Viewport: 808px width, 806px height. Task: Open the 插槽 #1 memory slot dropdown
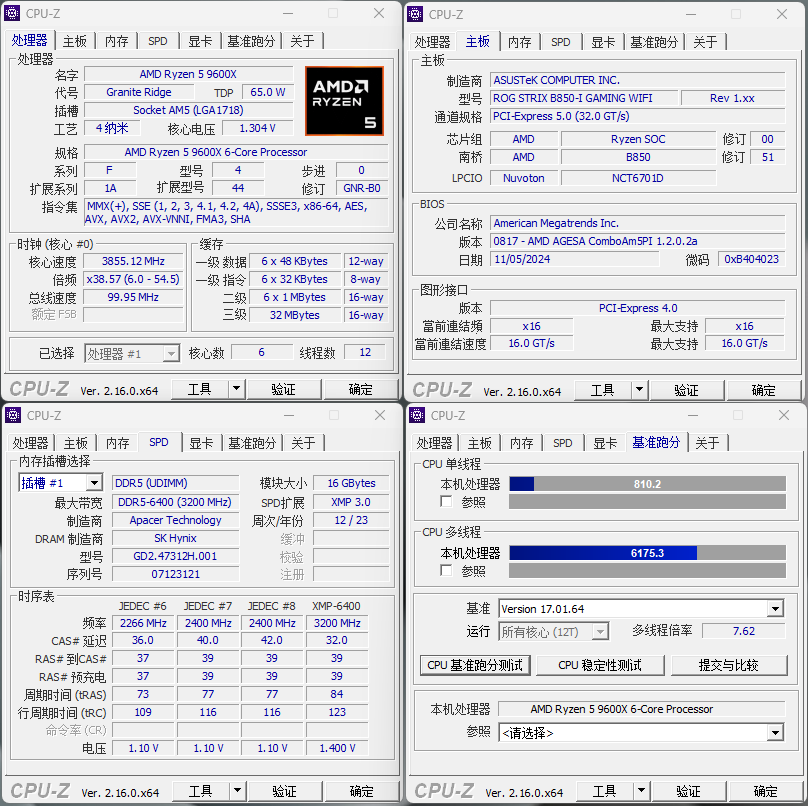60,483
